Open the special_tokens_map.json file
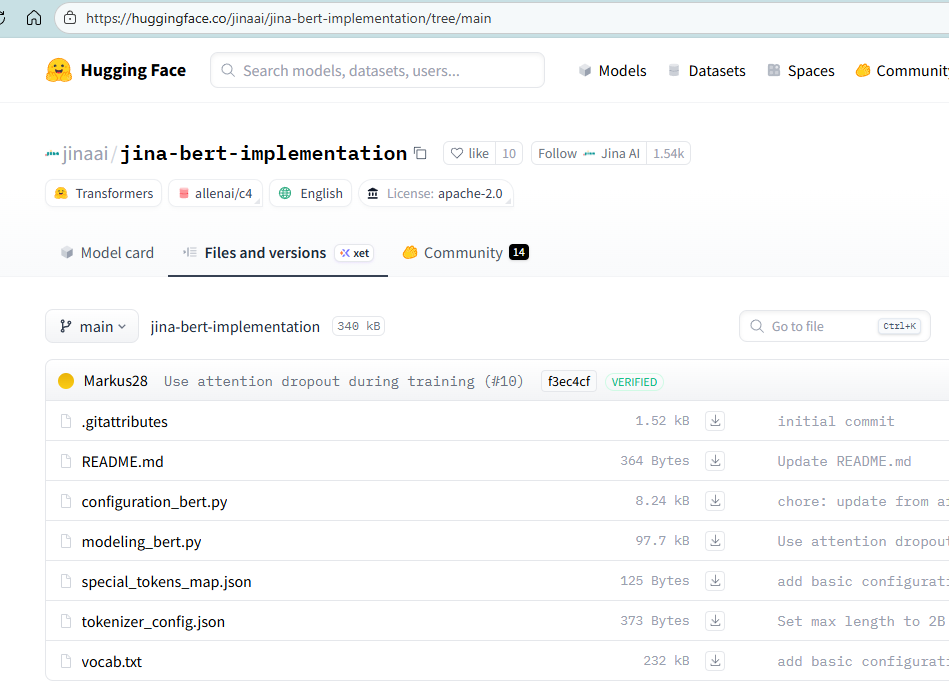Screen dimensions: 949x692 (166, 581)
